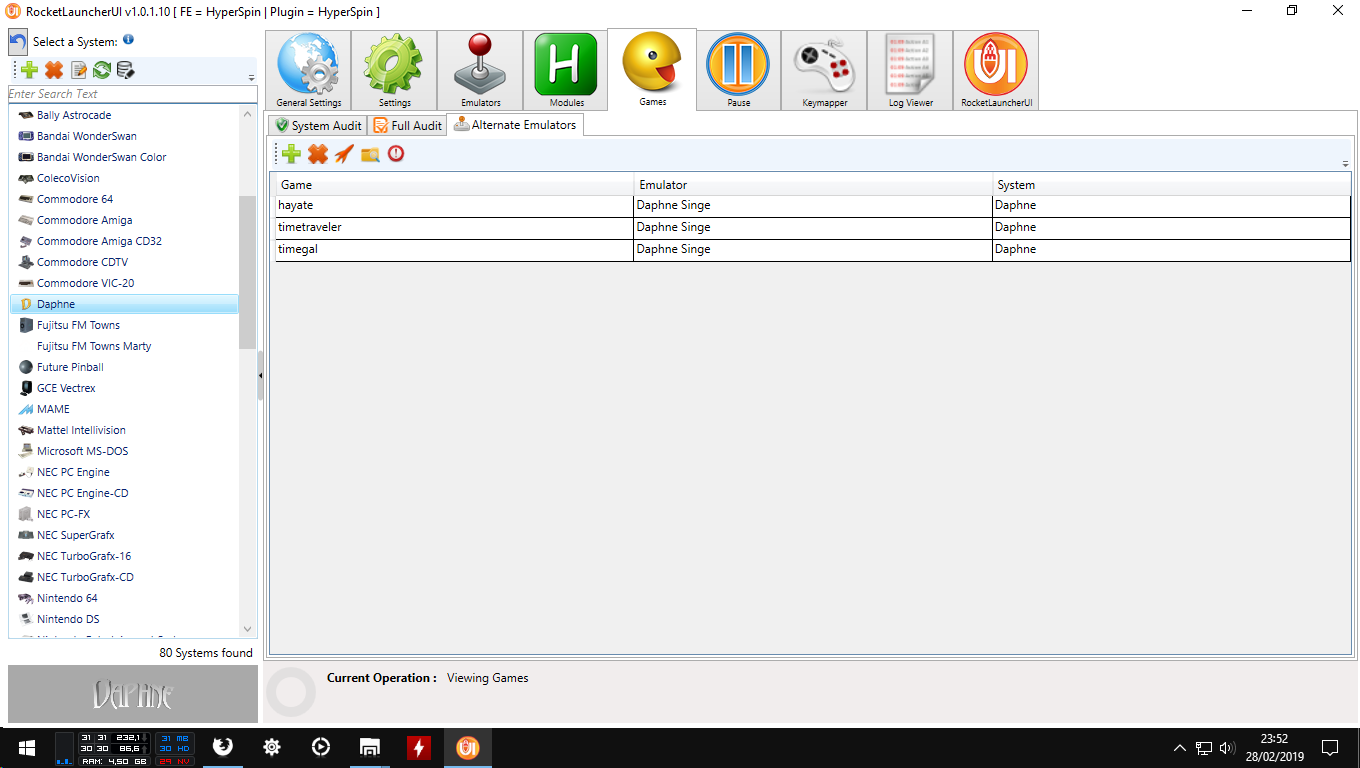The width and height of the screenshot is (1360, 768).
Task: Click the green plus icon in games toolbar
Action: click(x=291, y=154)
